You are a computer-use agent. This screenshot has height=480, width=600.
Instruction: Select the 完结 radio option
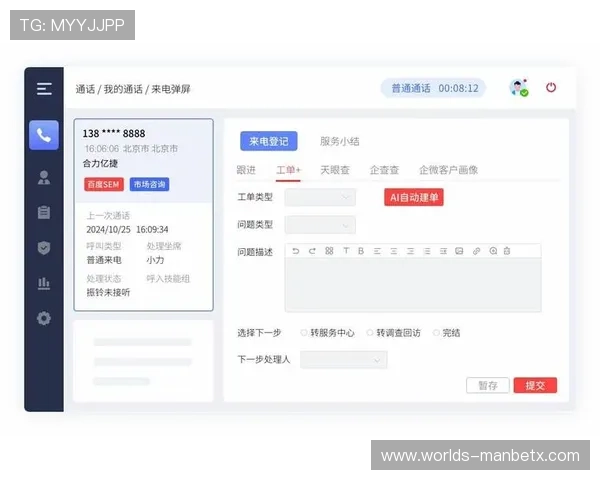(436, 333)
